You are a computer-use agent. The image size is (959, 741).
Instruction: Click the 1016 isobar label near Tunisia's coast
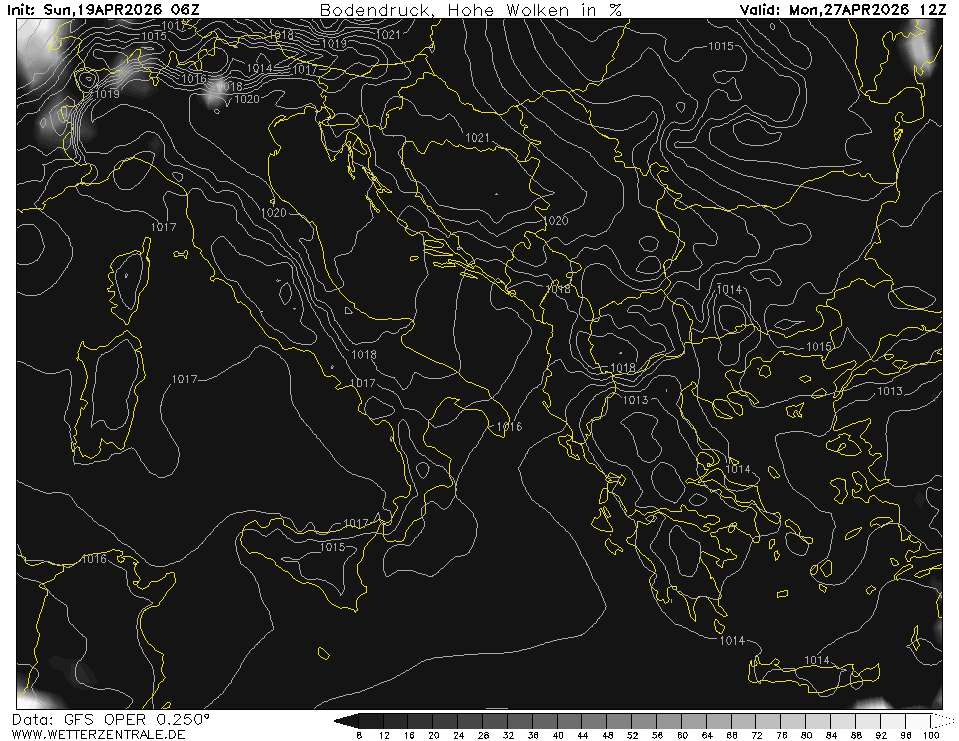pyautogui.click(x=94, y=559)
